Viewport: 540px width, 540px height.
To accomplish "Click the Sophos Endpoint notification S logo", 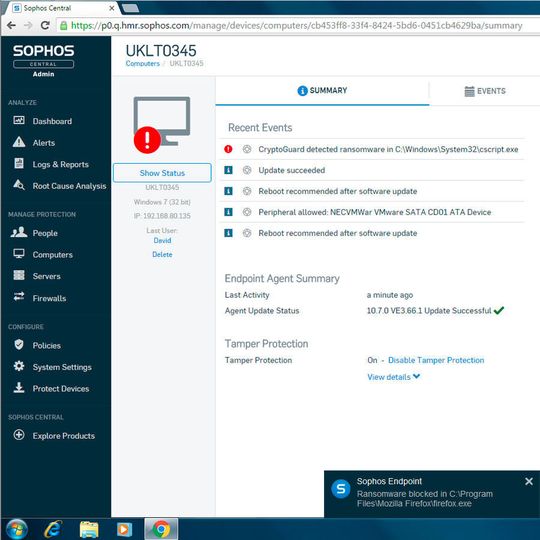I will click(x=341, y=489).
